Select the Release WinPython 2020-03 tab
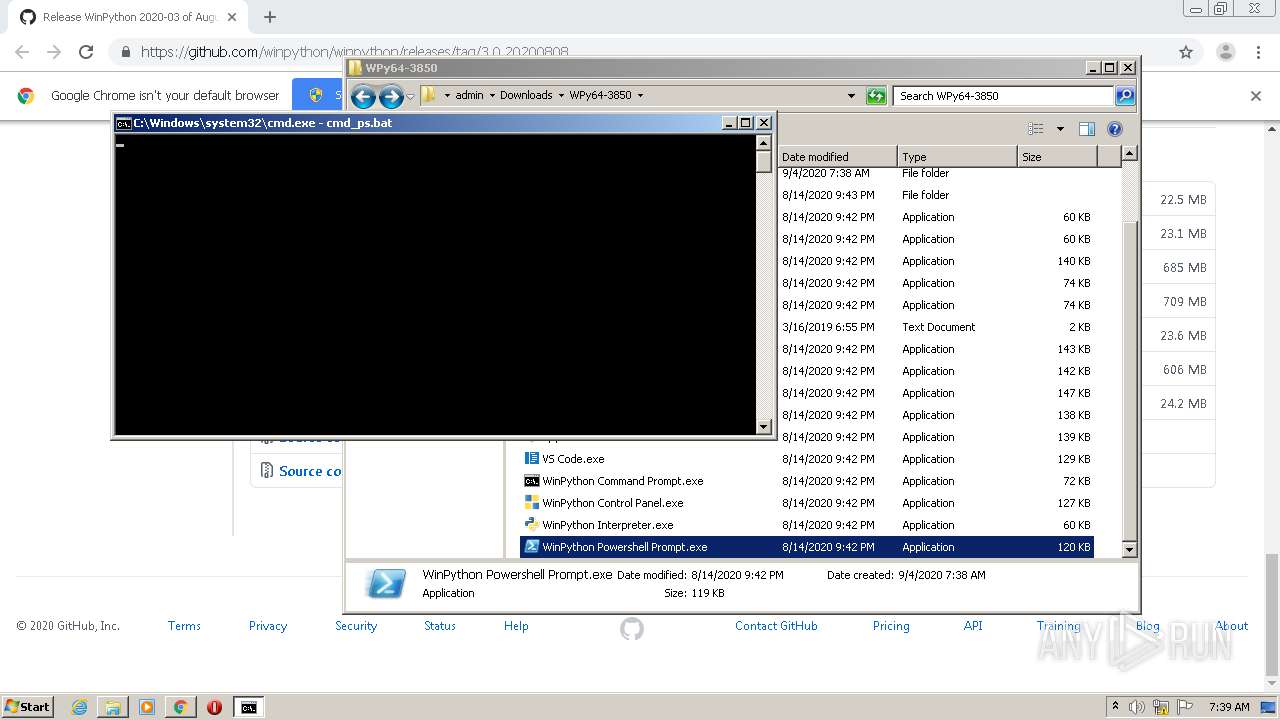Screen dimensions: 1280x720 point(130,17)
